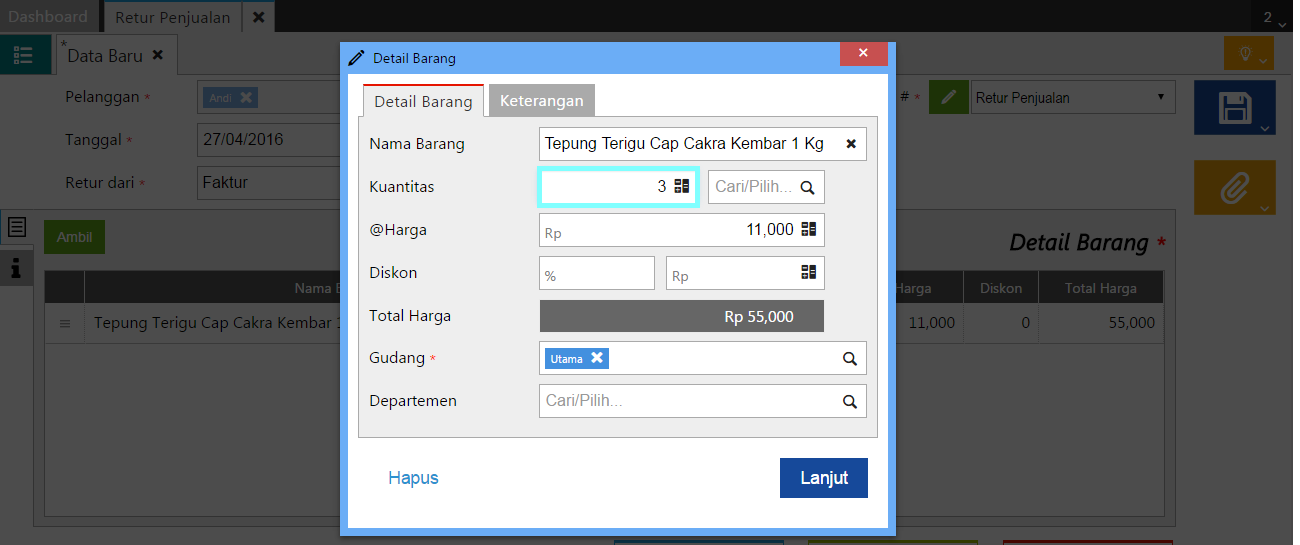Screen dimensions: 1300x545
Task: Click the Gudang search magnifier icon
Action: [850, 358]
